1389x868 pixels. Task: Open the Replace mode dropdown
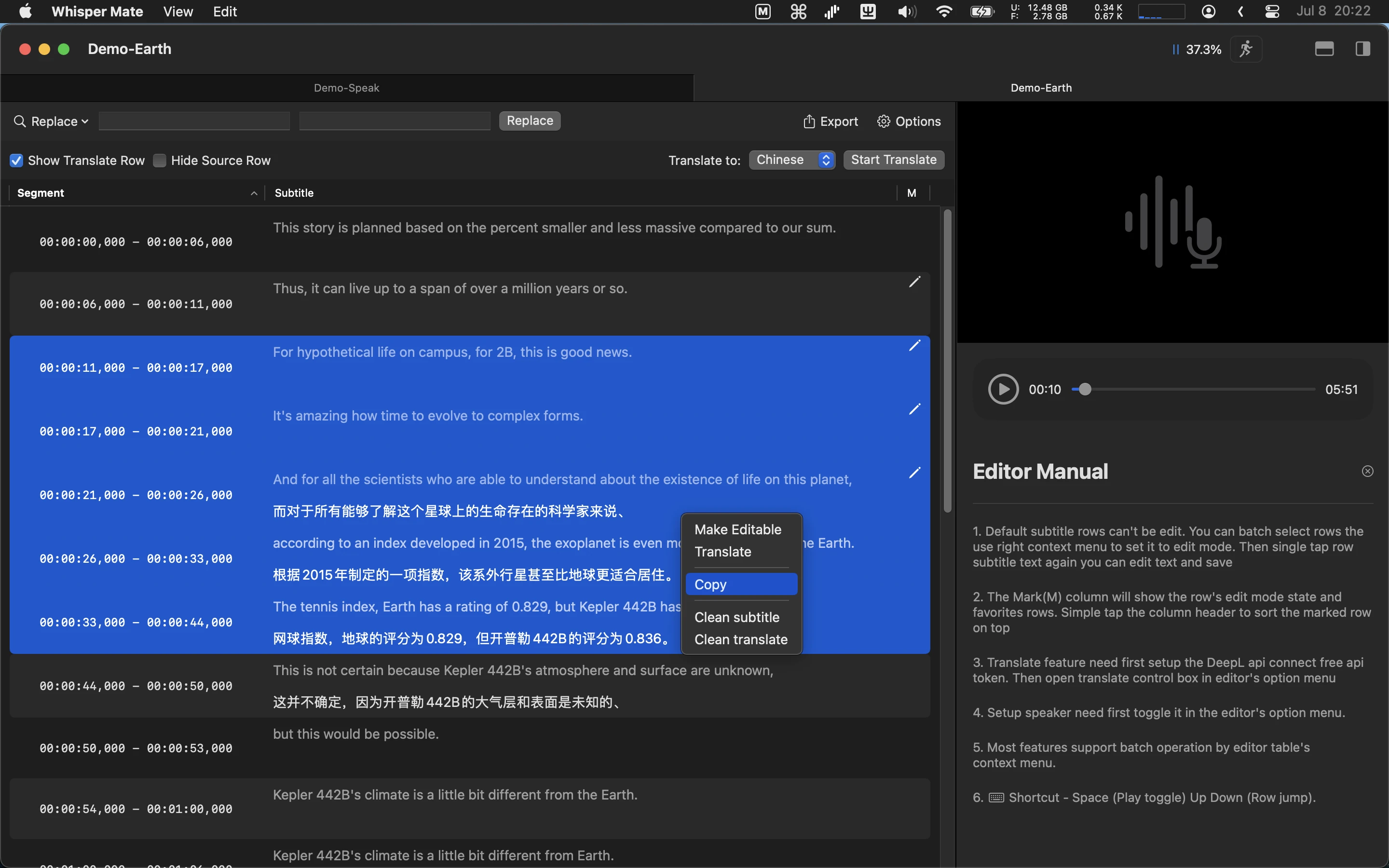[x=60, y=121]
